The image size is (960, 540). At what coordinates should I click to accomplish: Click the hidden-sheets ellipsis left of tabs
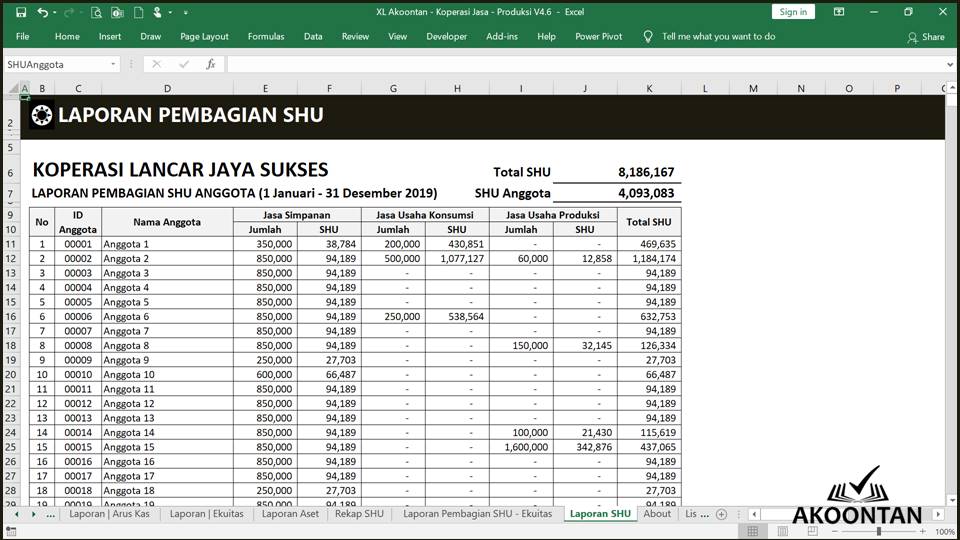click(50, 514)
